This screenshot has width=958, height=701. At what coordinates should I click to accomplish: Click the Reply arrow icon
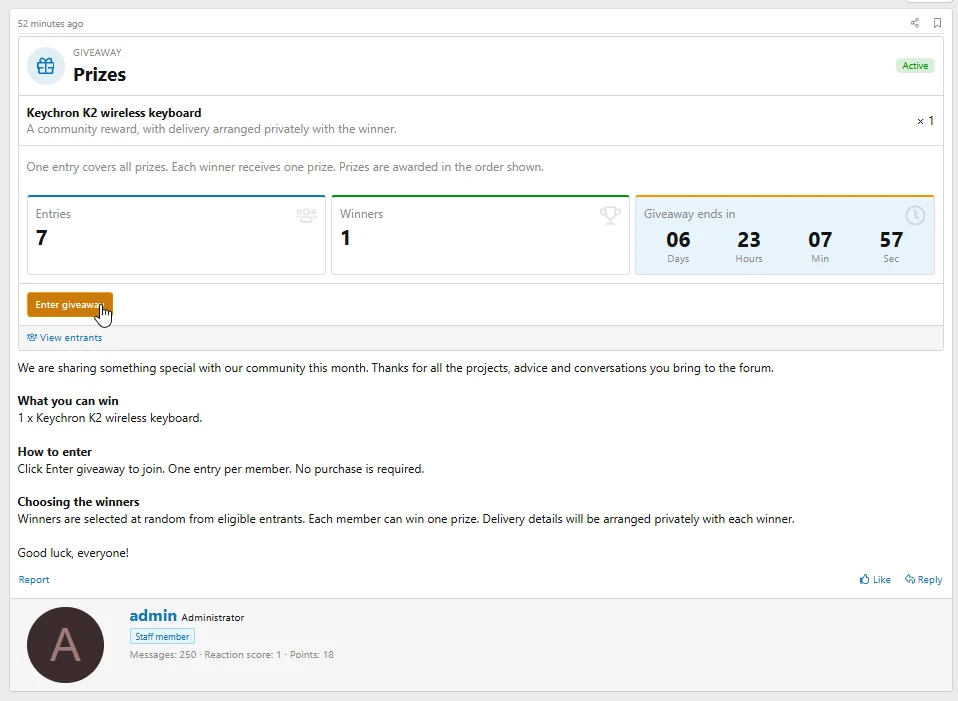(910, 579)
